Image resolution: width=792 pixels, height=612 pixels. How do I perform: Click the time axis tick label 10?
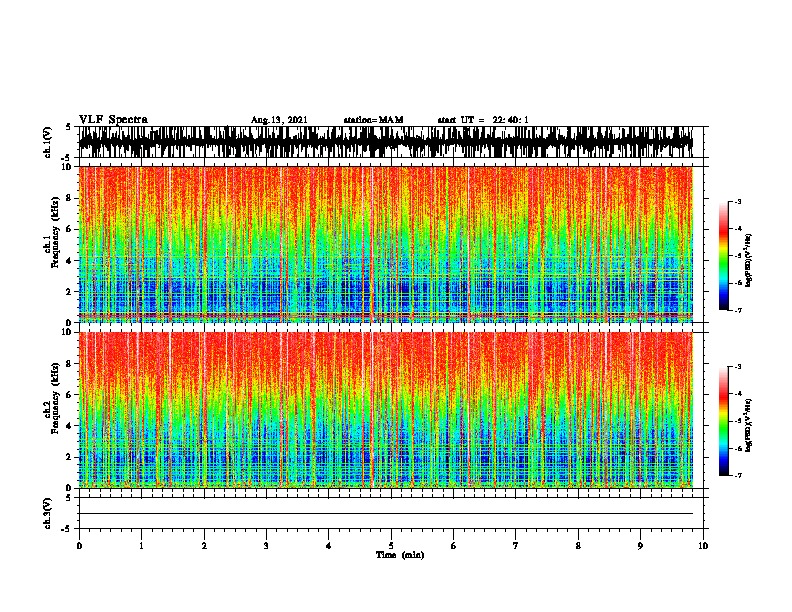[703, 546]
